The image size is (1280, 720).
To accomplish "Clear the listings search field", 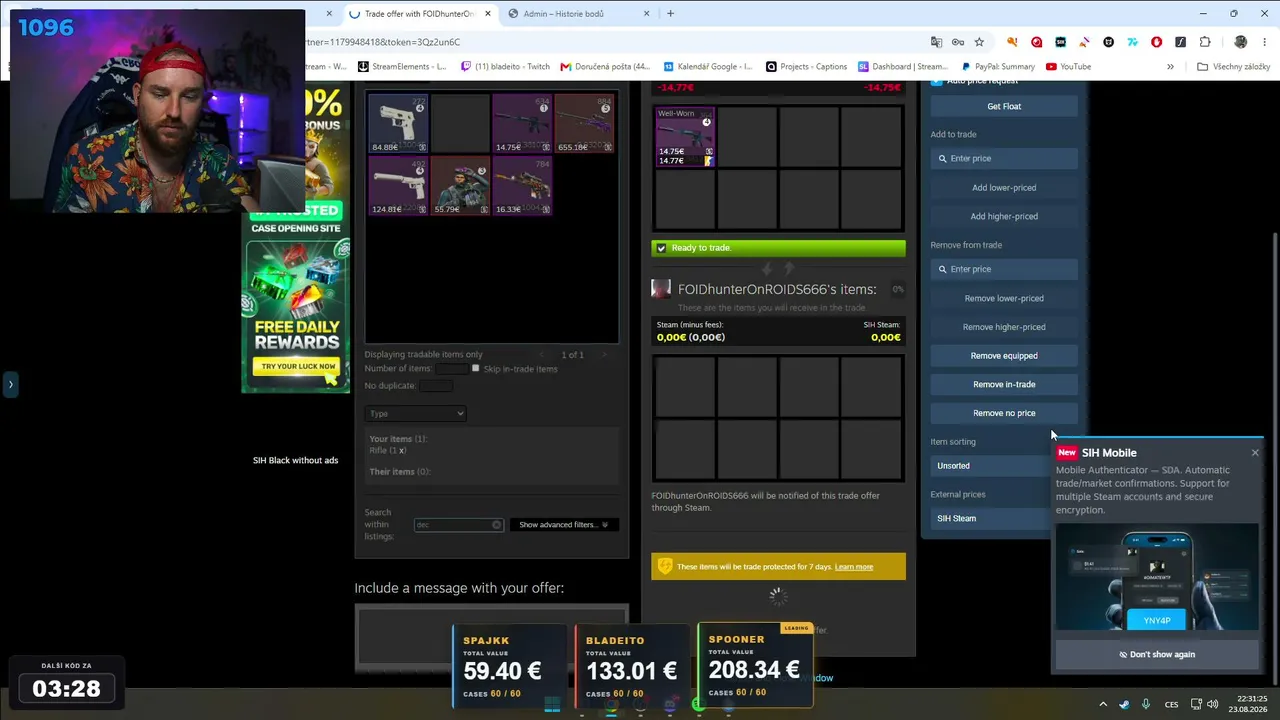I will tap(496, 525).
